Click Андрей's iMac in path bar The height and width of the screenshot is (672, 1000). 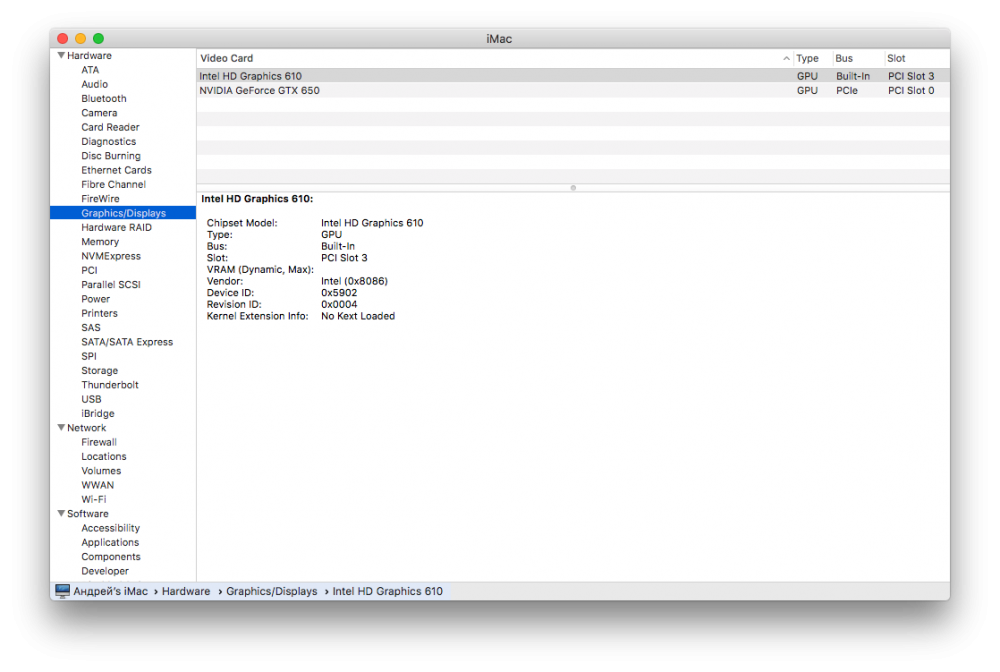point(110,591)
